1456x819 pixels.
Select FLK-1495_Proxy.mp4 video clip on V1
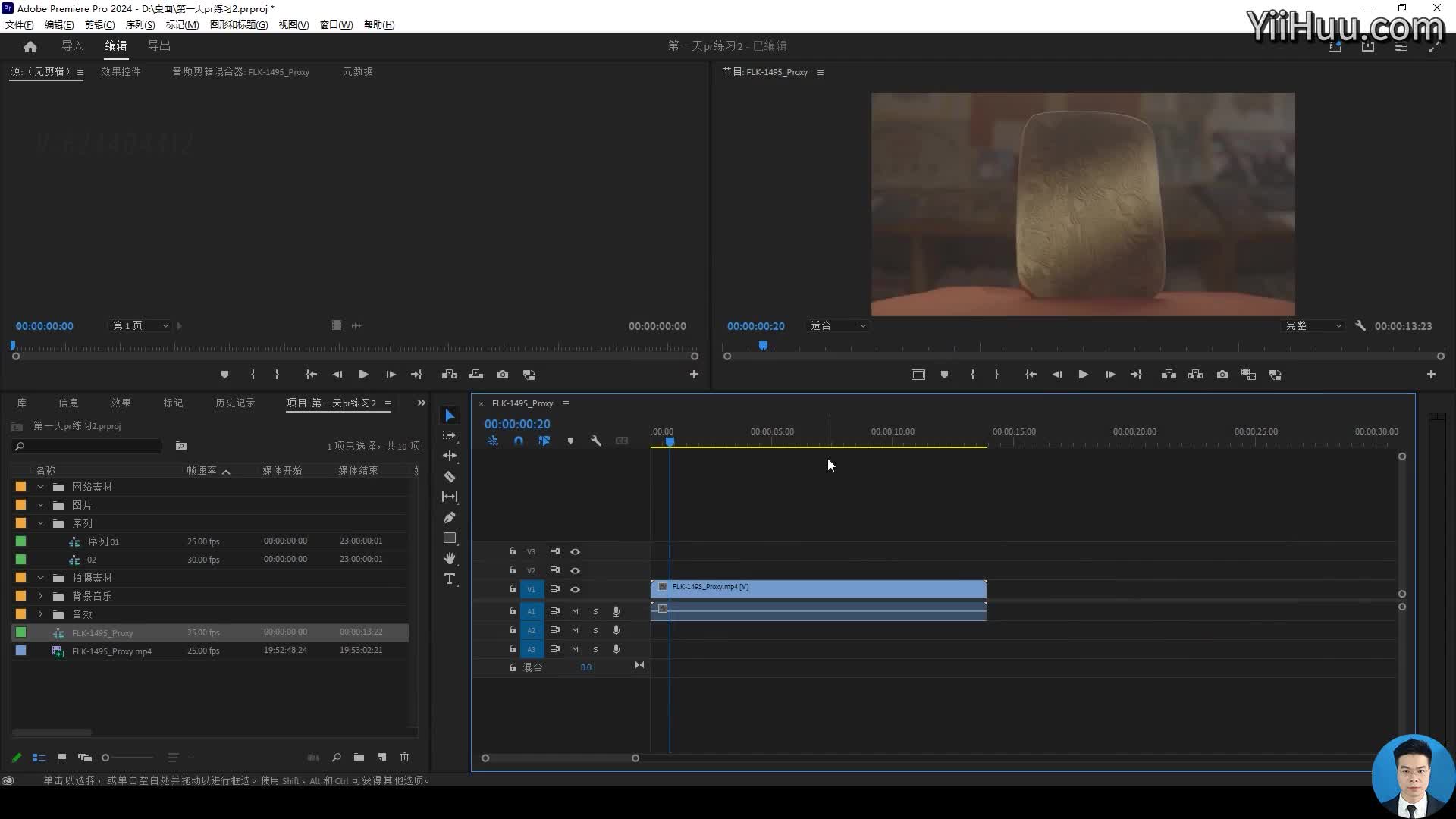point(818,589)
